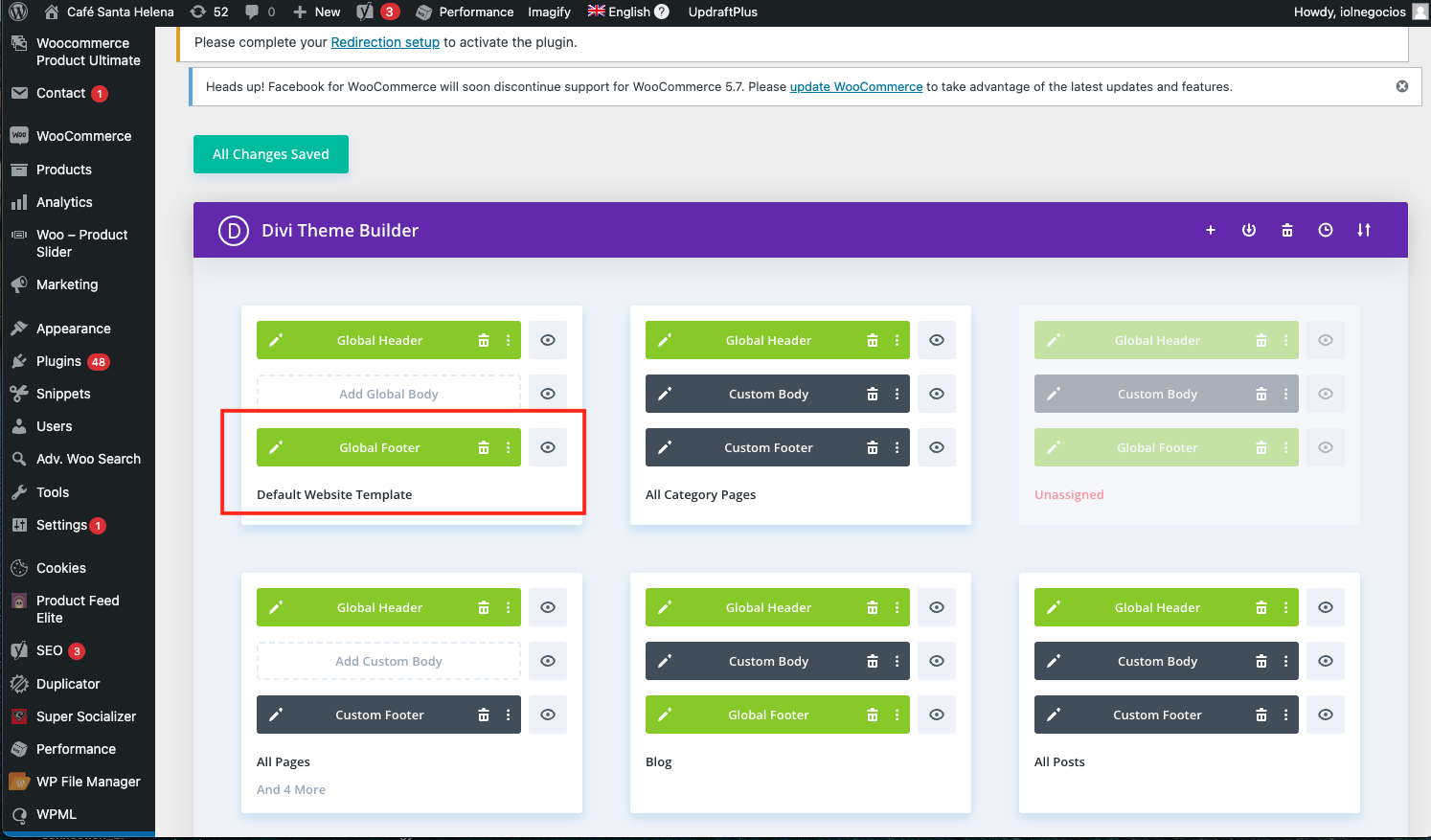Edit Default Website Template Global Header pencil
The width and height of the screenshot is (1431, 840).
click(x=276, y=340)
